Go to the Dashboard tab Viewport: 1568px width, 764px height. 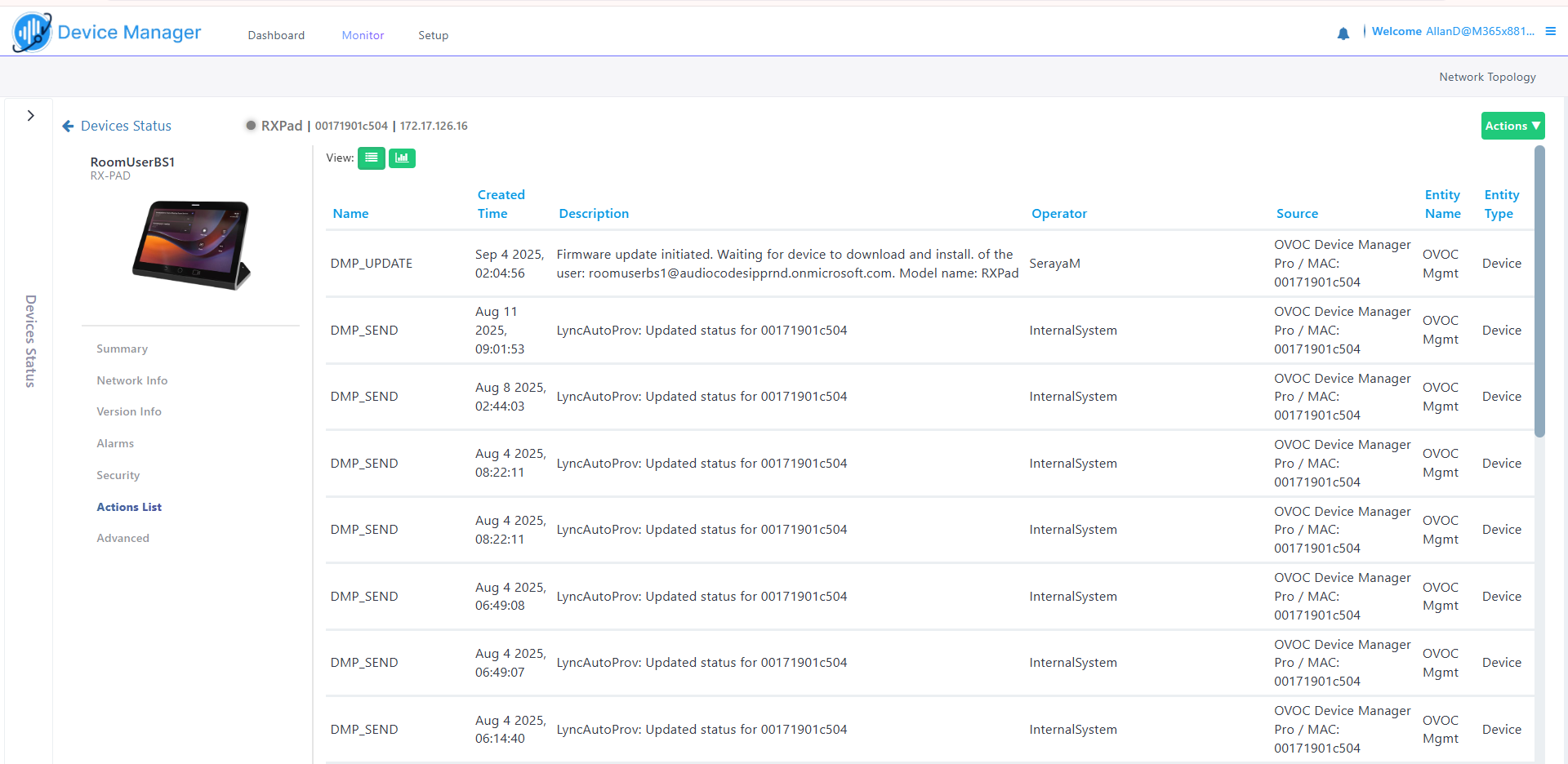click(x=276, y=35)
